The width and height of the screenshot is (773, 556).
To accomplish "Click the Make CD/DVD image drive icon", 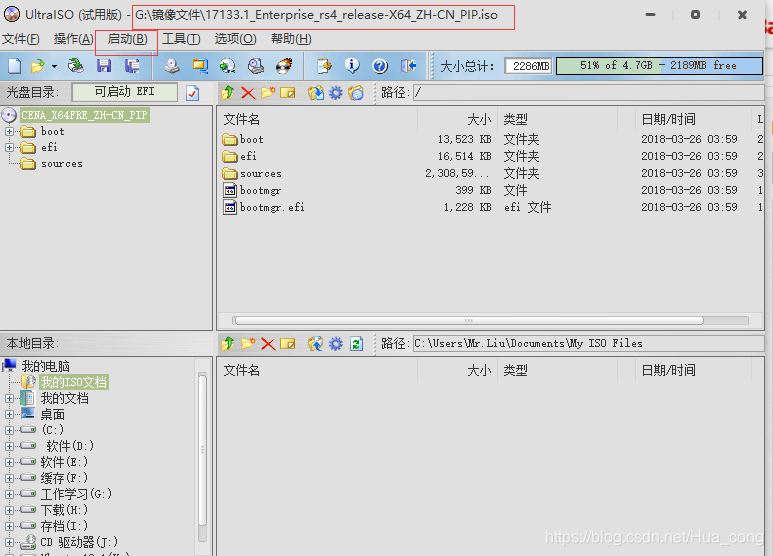I will click(172, 66).
